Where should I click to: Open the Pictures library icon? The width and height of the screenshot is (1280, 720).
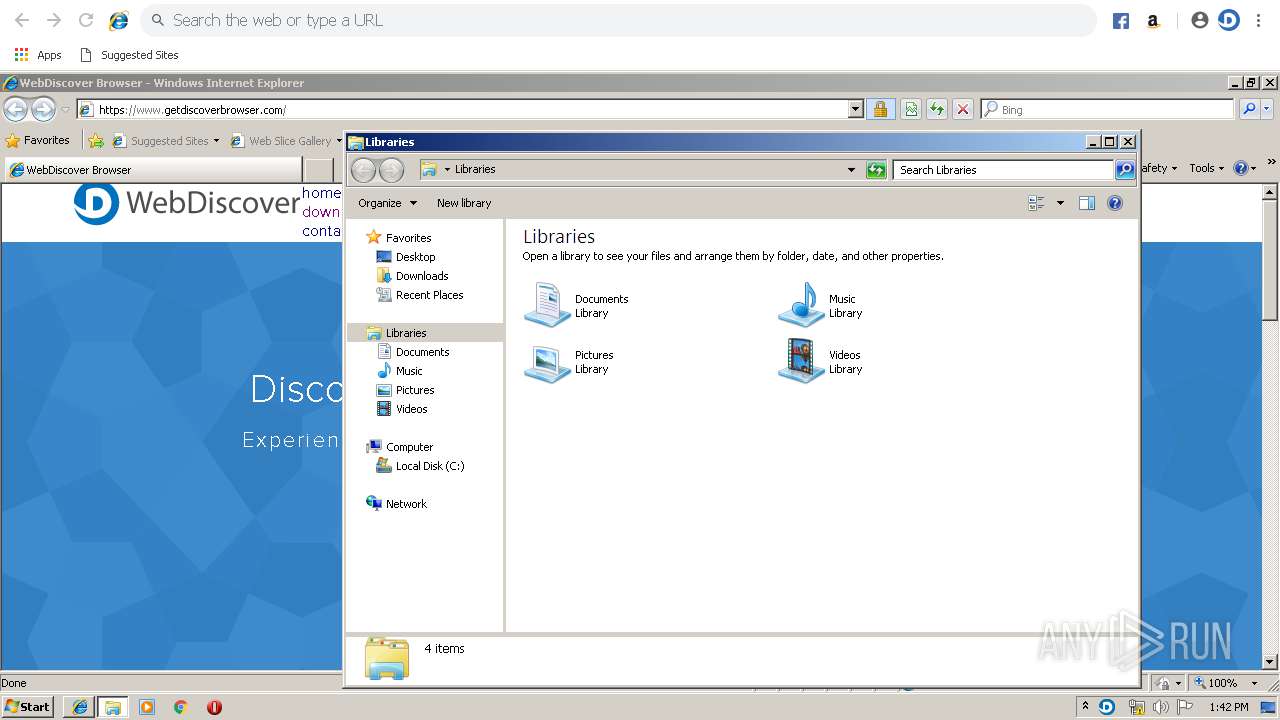(547, 361)
